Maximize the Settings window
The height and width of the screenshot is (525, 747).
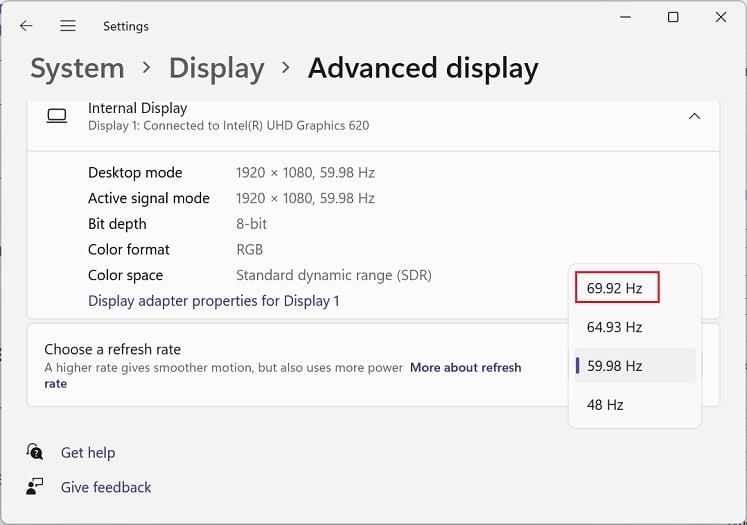coord(673,17)
